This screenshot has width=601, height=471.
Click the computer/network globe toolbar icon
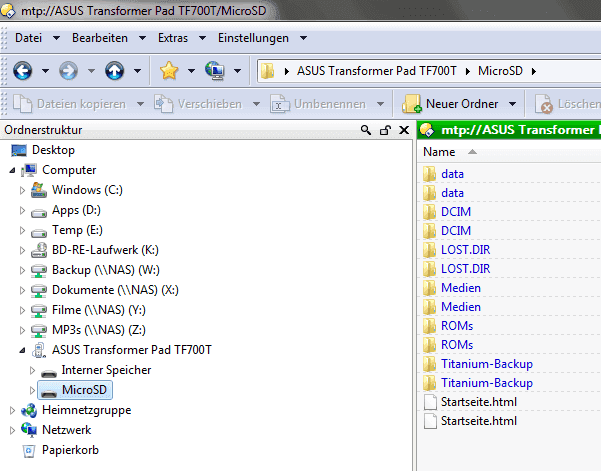click(x=215, y=71)
